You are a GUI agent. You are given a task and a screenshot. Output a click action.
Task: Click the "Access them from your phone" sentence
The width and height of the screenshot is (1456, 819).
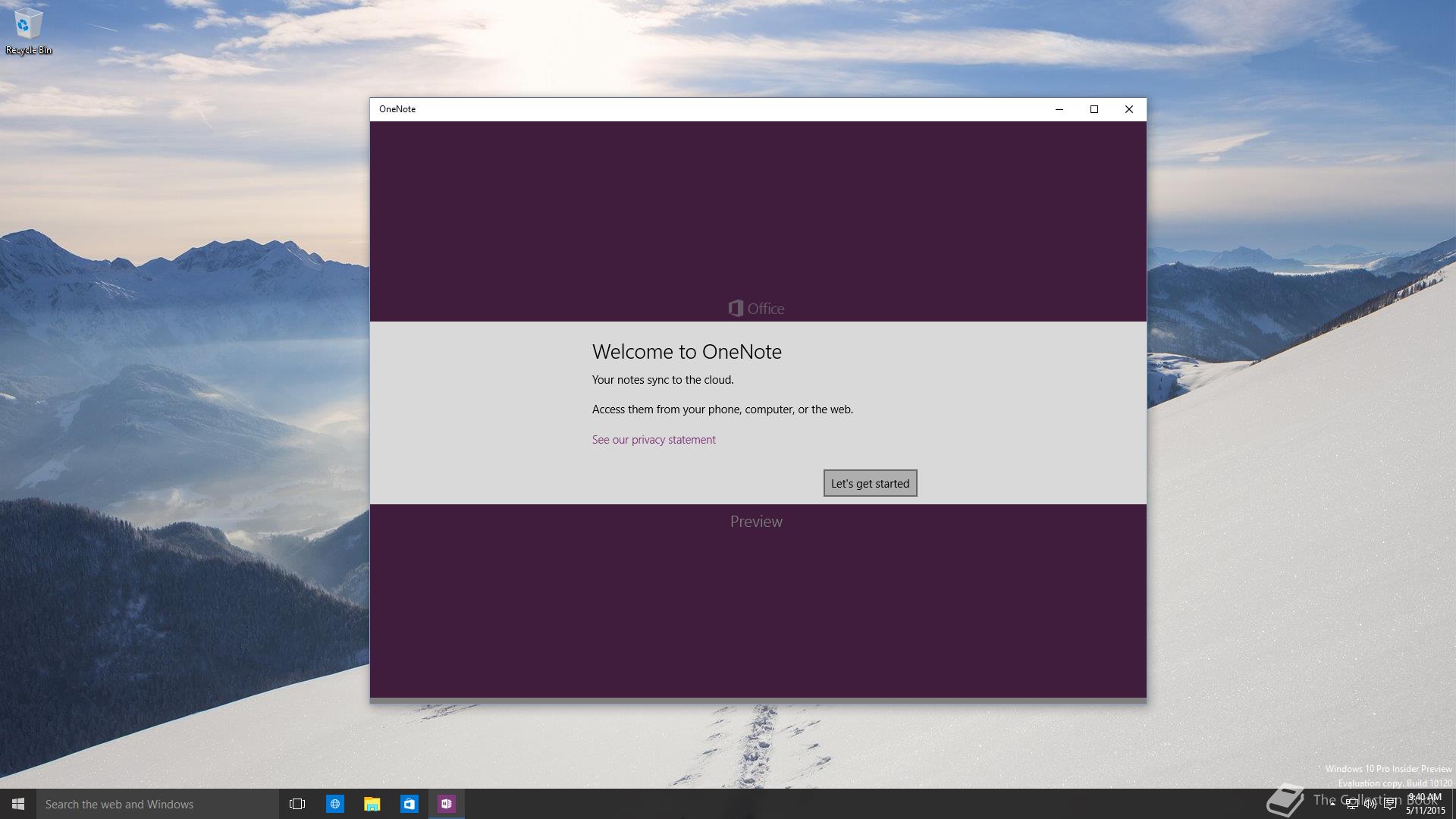tap(723, 409)
